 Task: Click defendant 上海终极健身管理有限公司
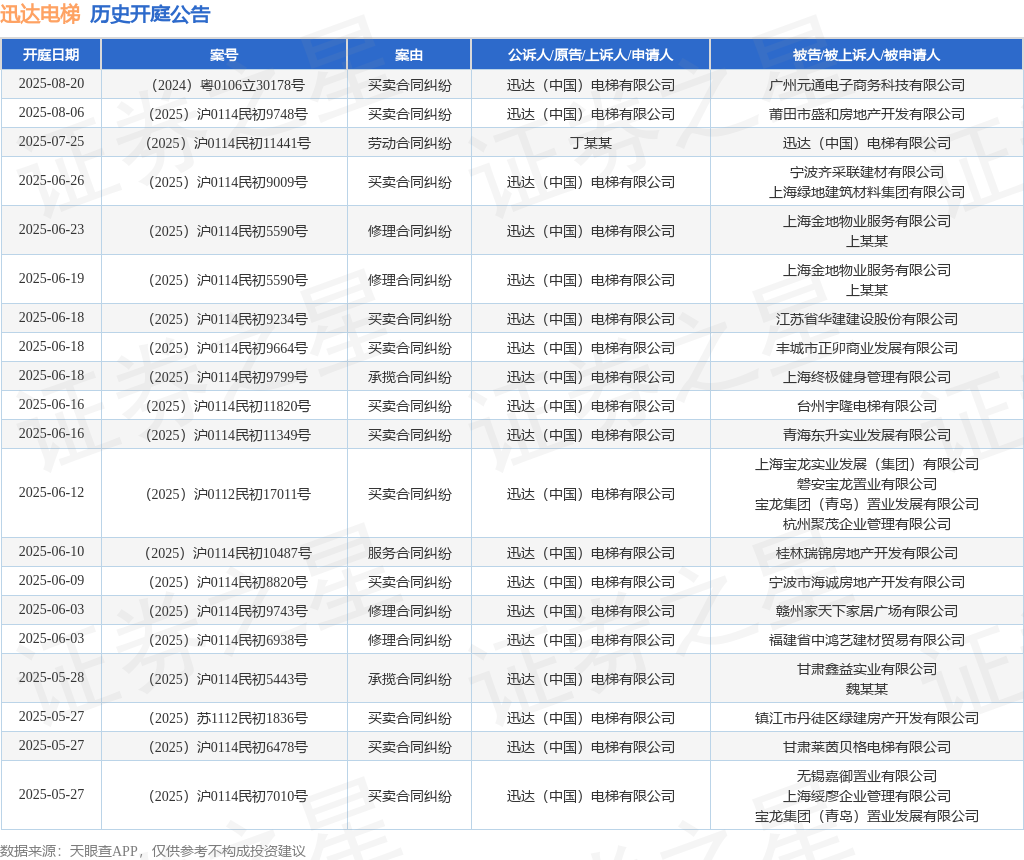point(867,377)
